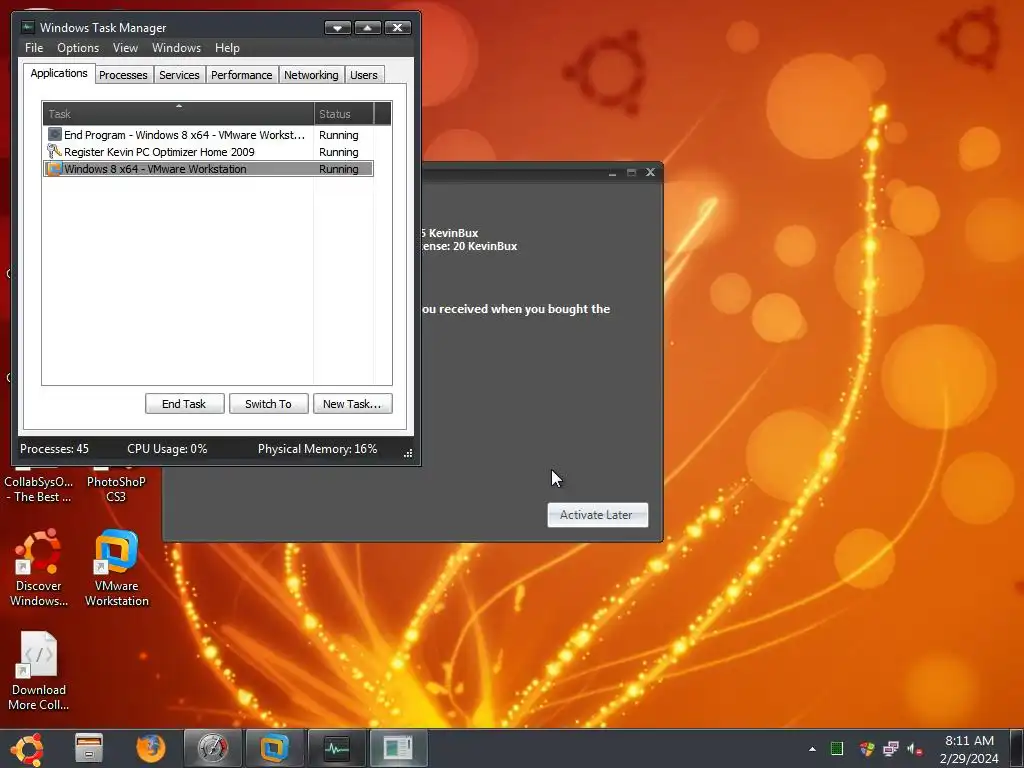Open the muted volume tray icon

915,749
